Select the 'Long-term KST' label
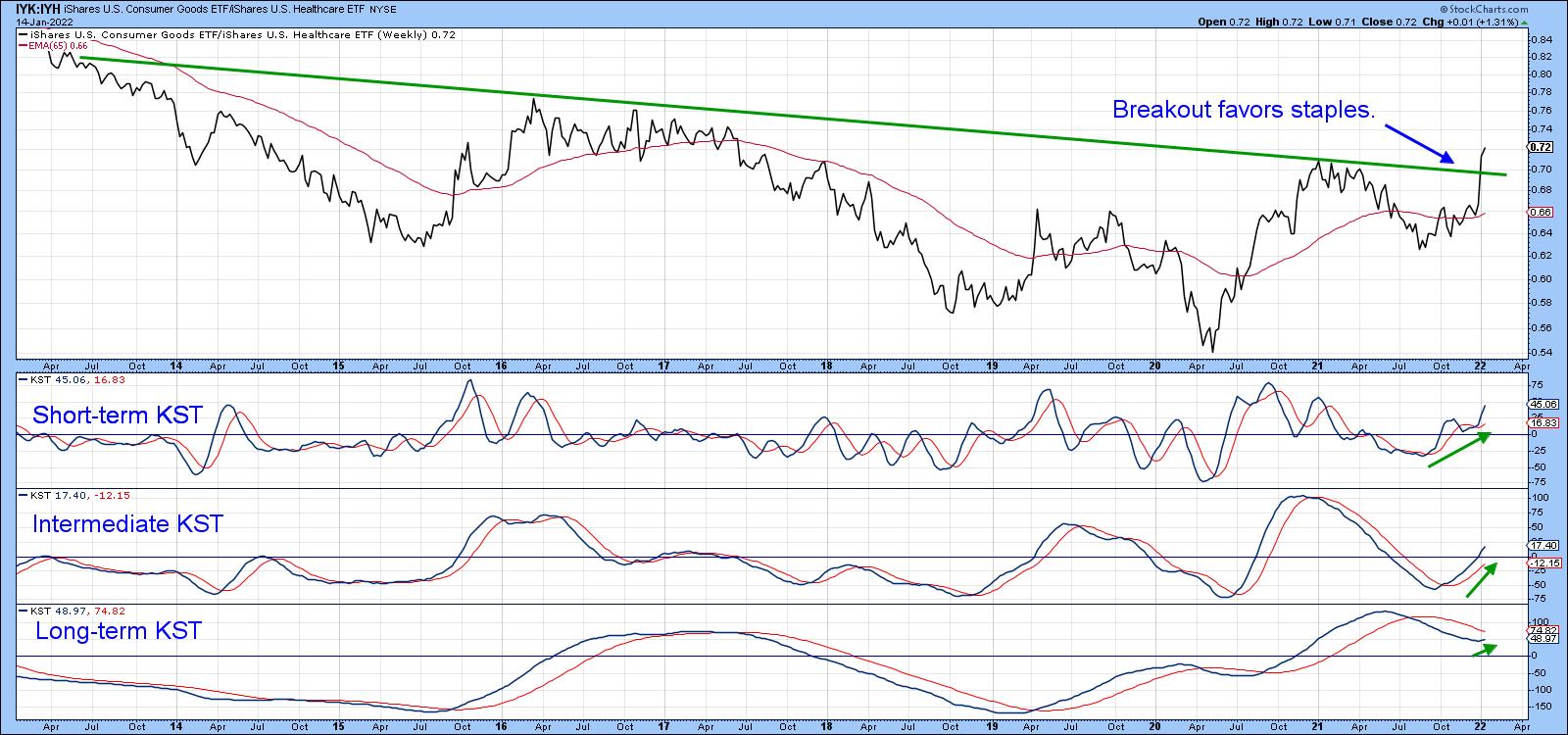Viewport: 1568px width, 735px height. coord(118,631)
